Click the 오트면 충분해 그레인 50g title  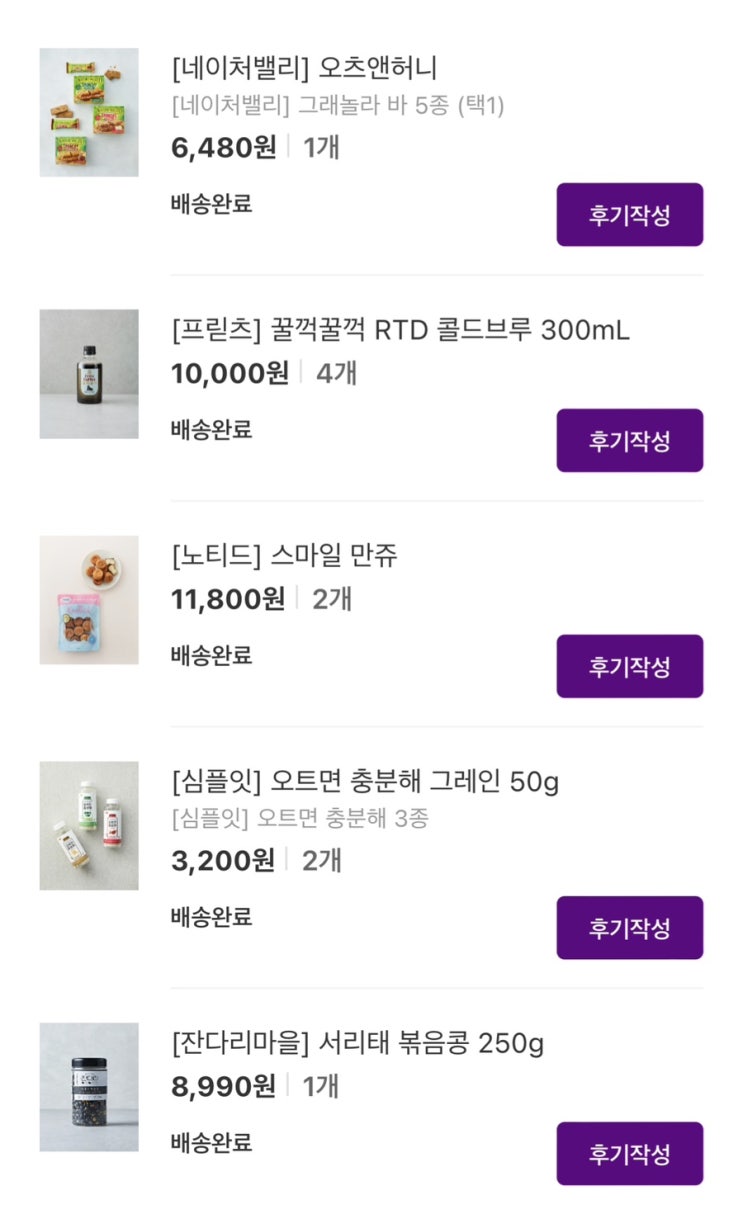[x=365, y=782]
